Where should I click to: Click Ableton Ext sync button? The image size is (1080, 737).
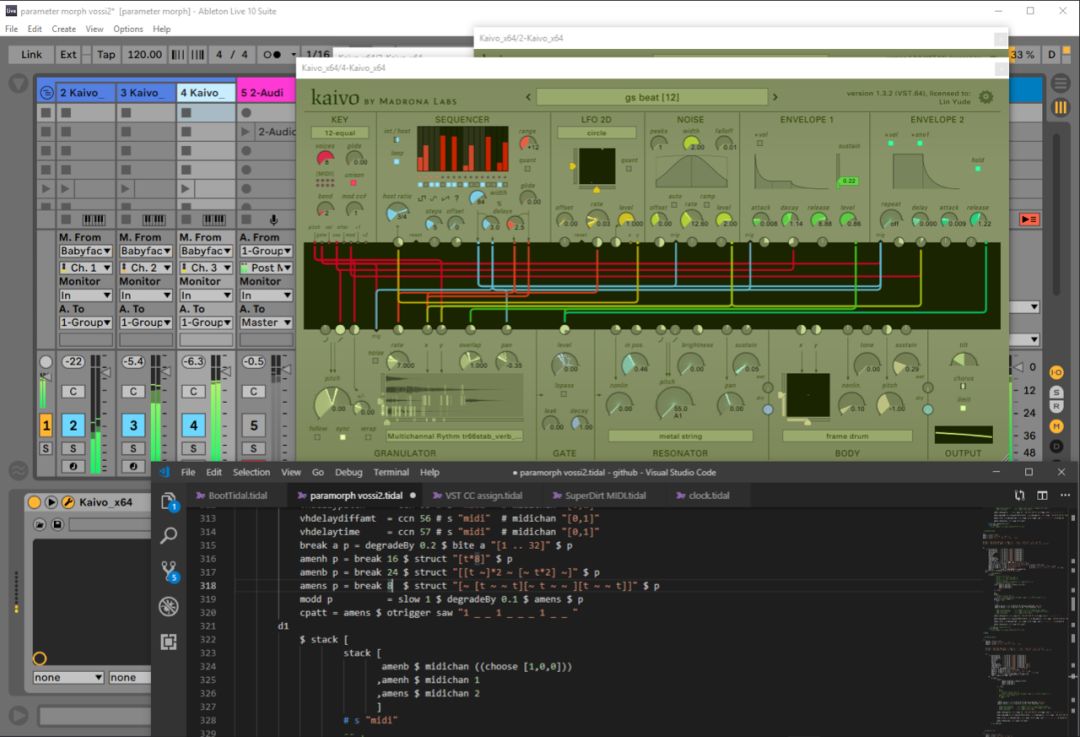tap(68, 54)
